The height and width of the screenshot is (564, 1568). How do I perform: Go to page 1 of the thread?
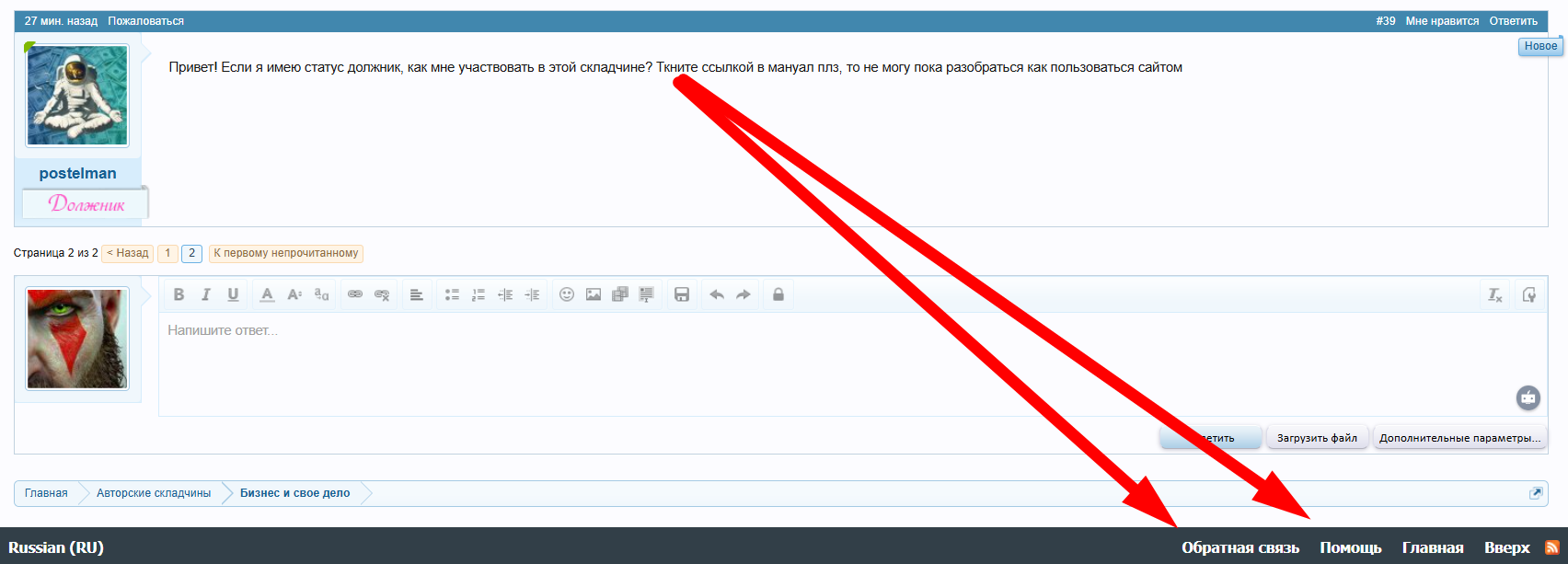coord(167,253)
